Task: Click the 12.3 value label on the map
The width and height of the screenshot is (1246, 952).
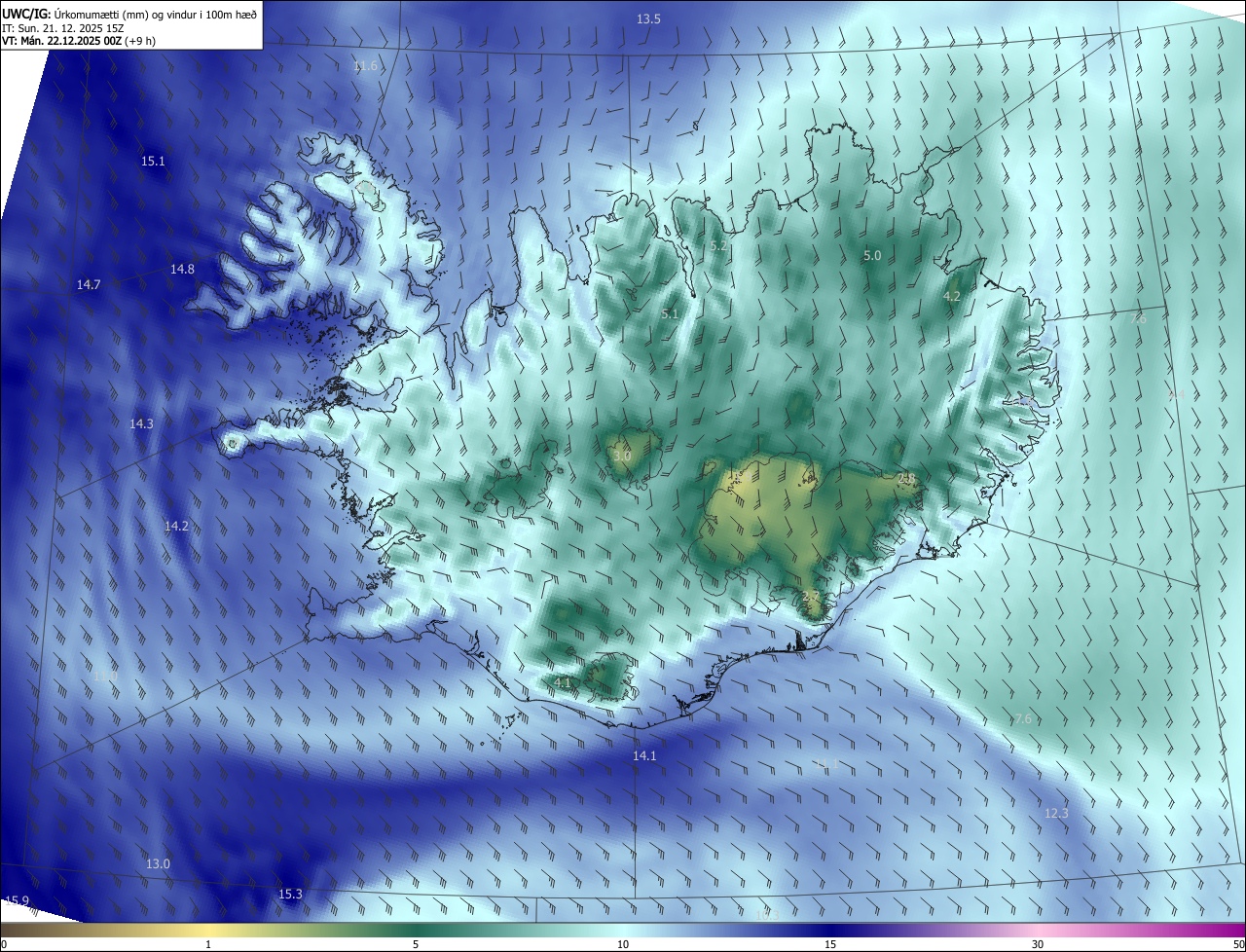Action: (x=1056, y=814)
